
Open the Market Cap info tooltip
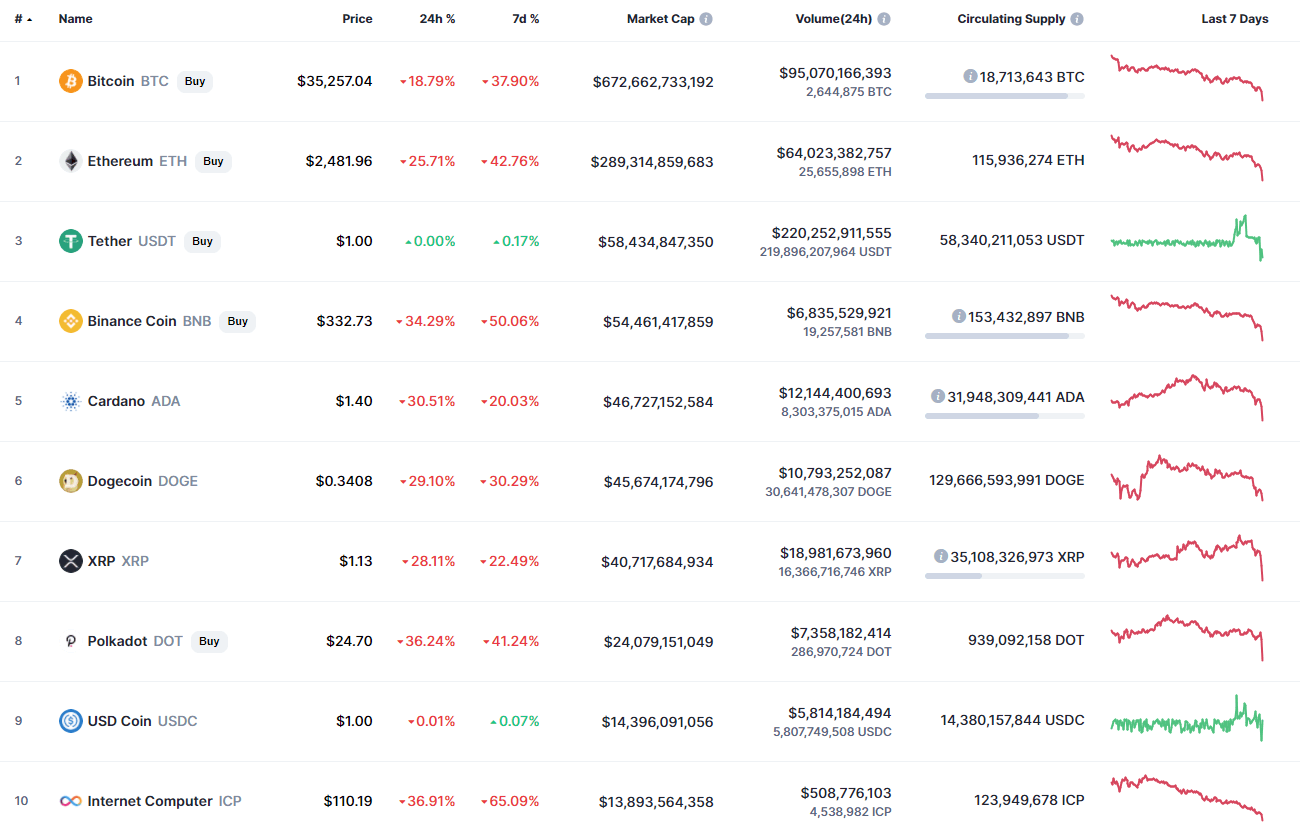[x=707, y=18]
